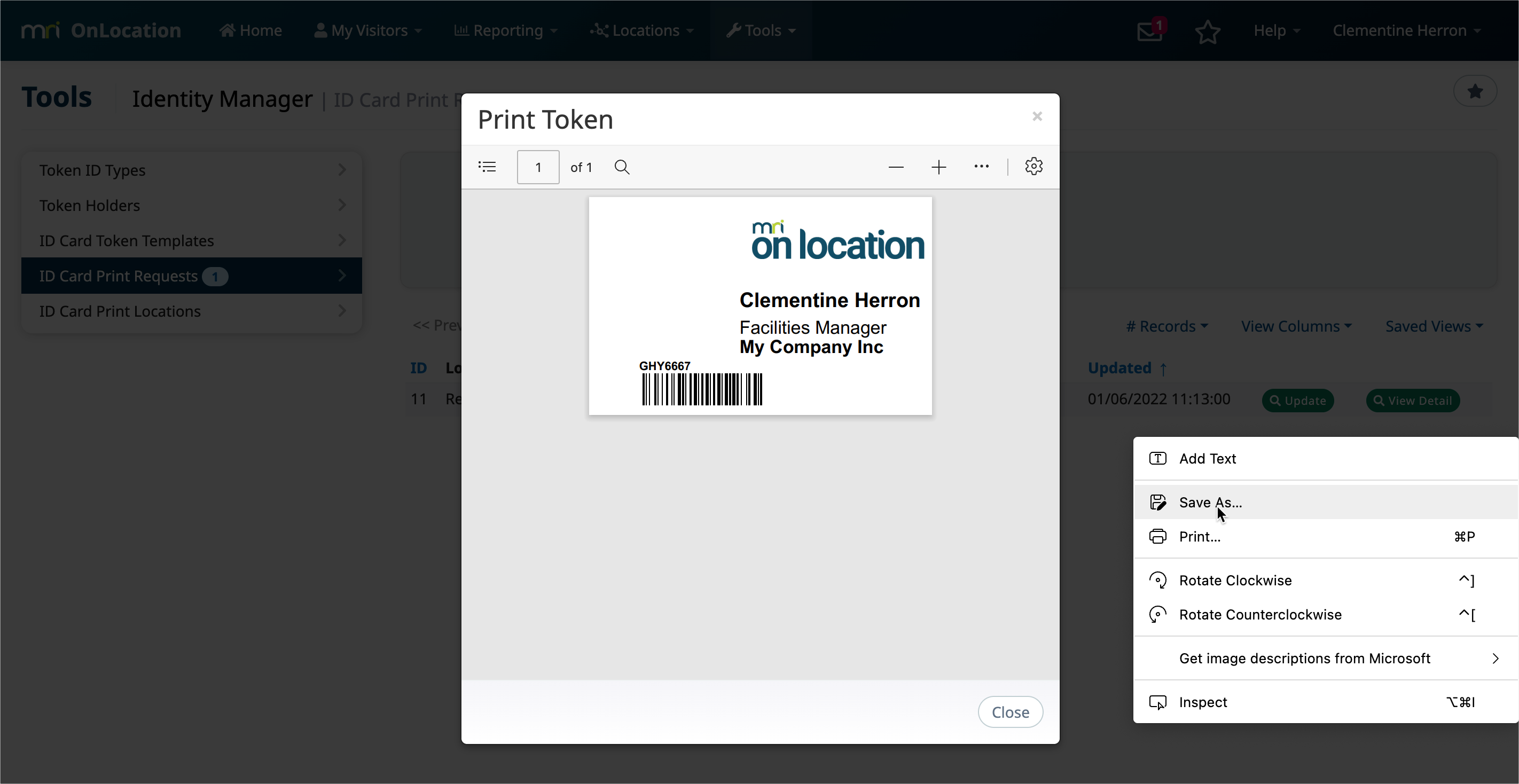
Task: Click the 01/06/2022 11:13:00 updated cell
Action: click(1158, 399)
